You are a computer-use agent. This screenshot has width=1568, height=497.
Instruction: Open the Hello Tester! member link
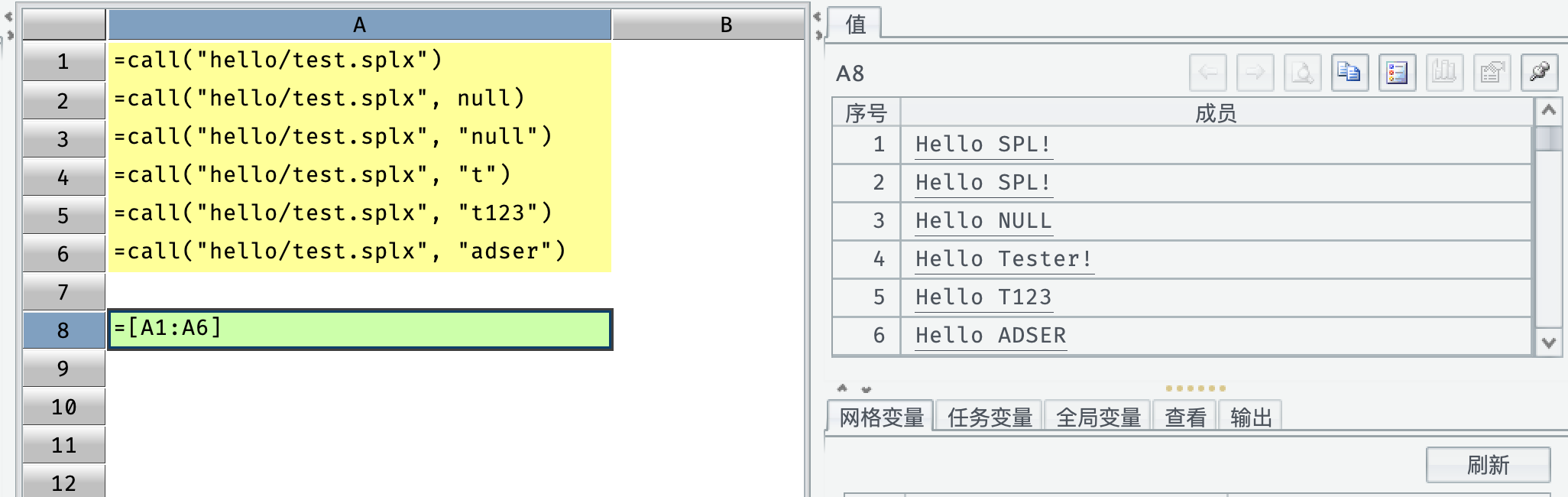[1003, 259]
